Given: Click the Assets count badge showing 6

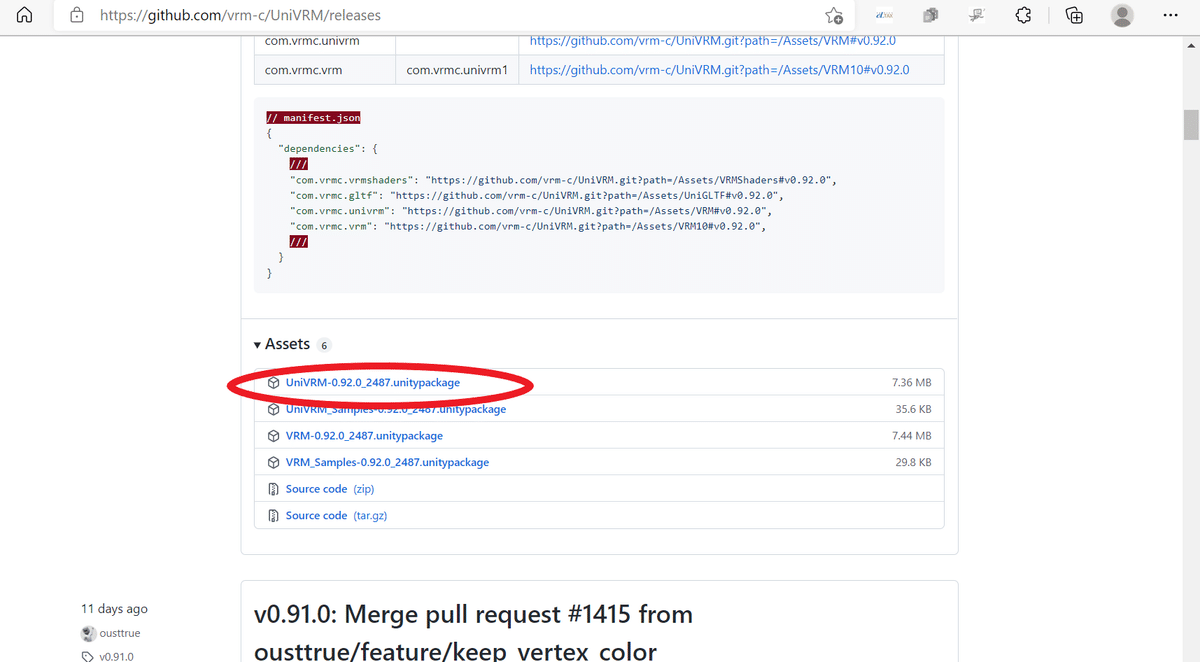Looking at the screenshot, I should pos(324,345).
